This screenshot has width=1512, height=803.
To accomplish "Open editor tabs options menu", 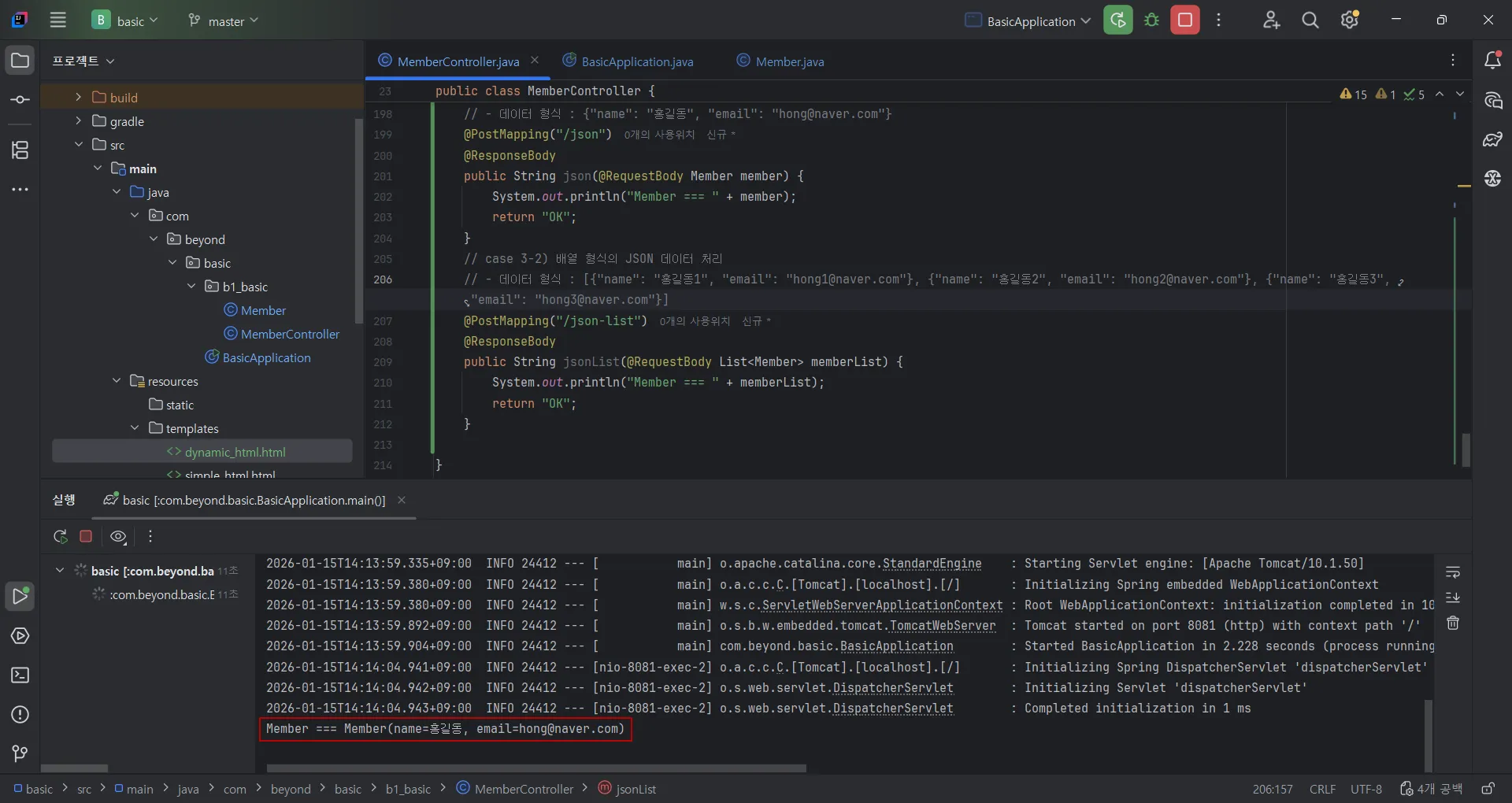I will pyautogui.click(x=1453, y=61).
